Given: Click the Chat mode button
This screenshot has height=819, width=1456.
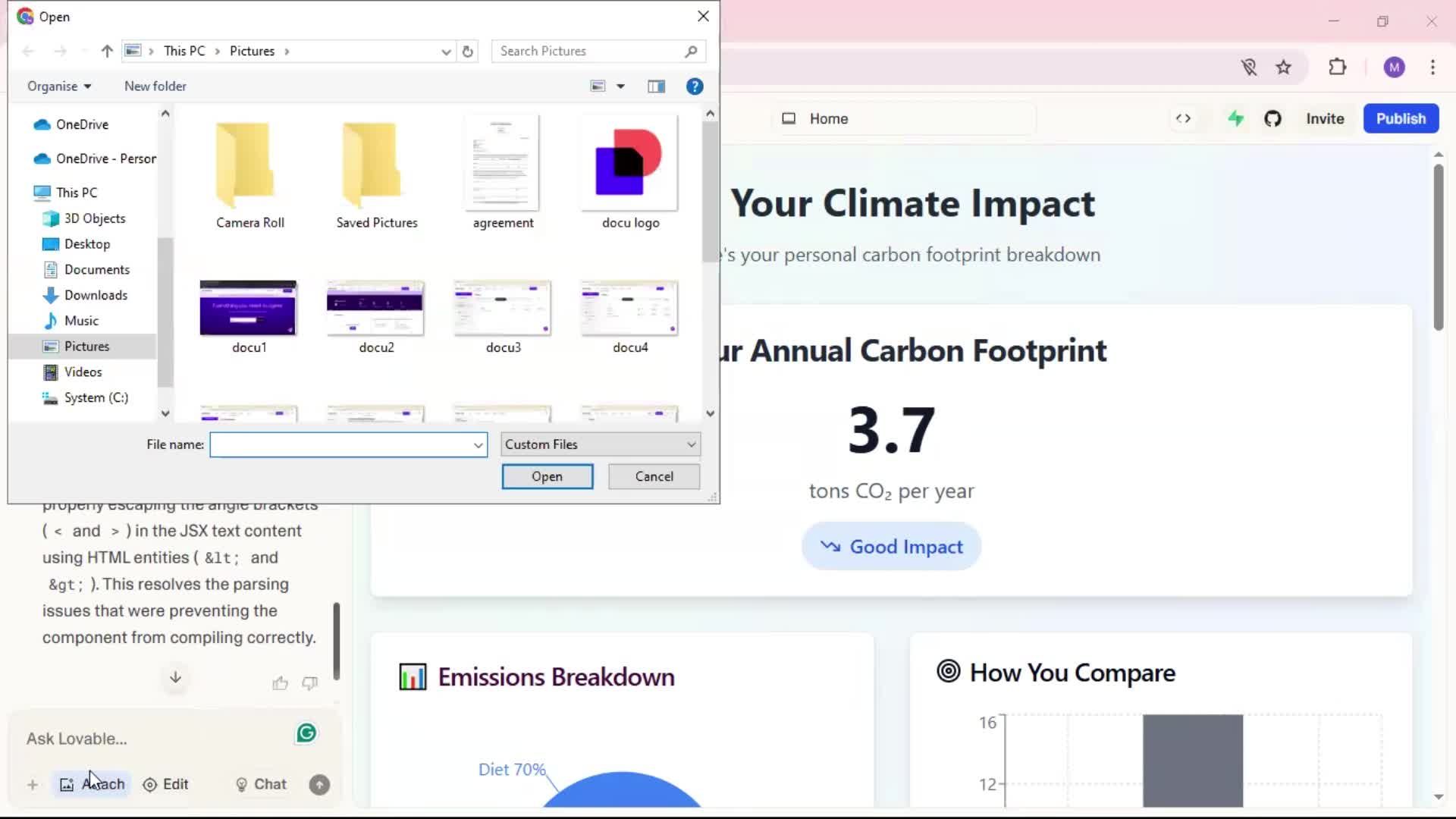Looking at the screenshot, I should (261, 784).
